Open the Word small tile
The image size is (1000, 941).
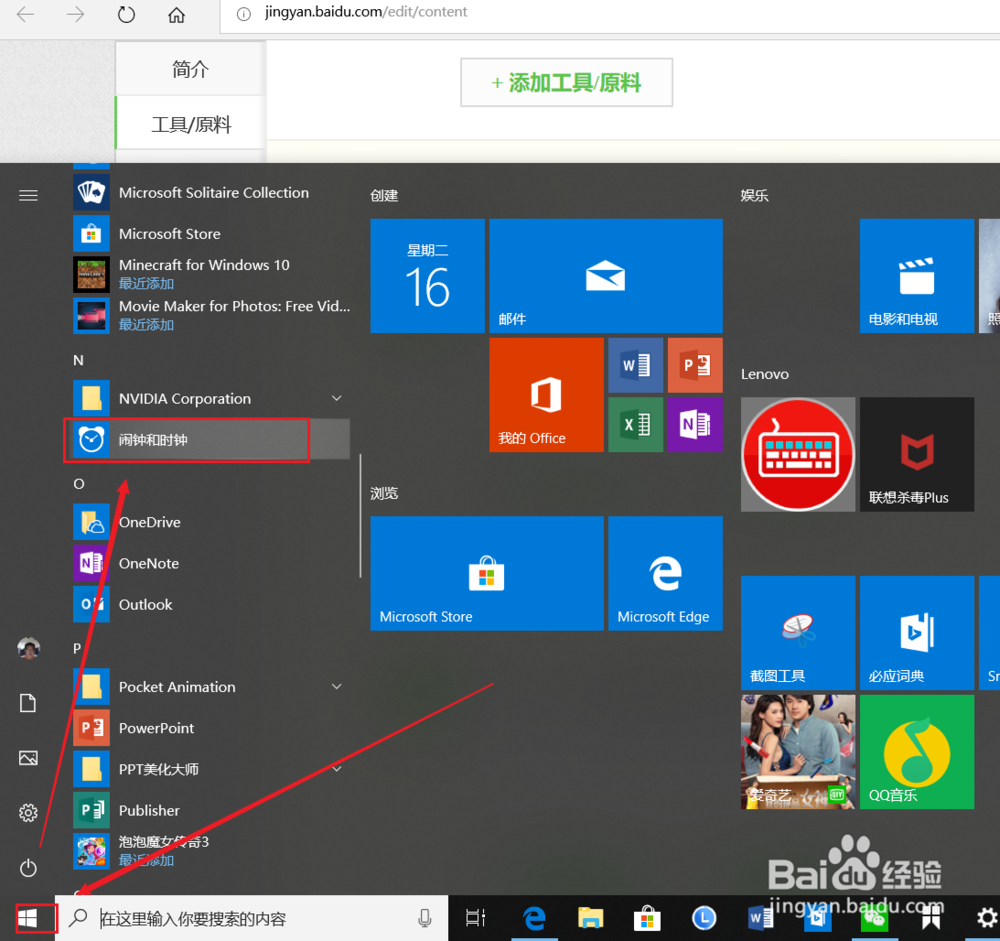(x=636, y=366)
